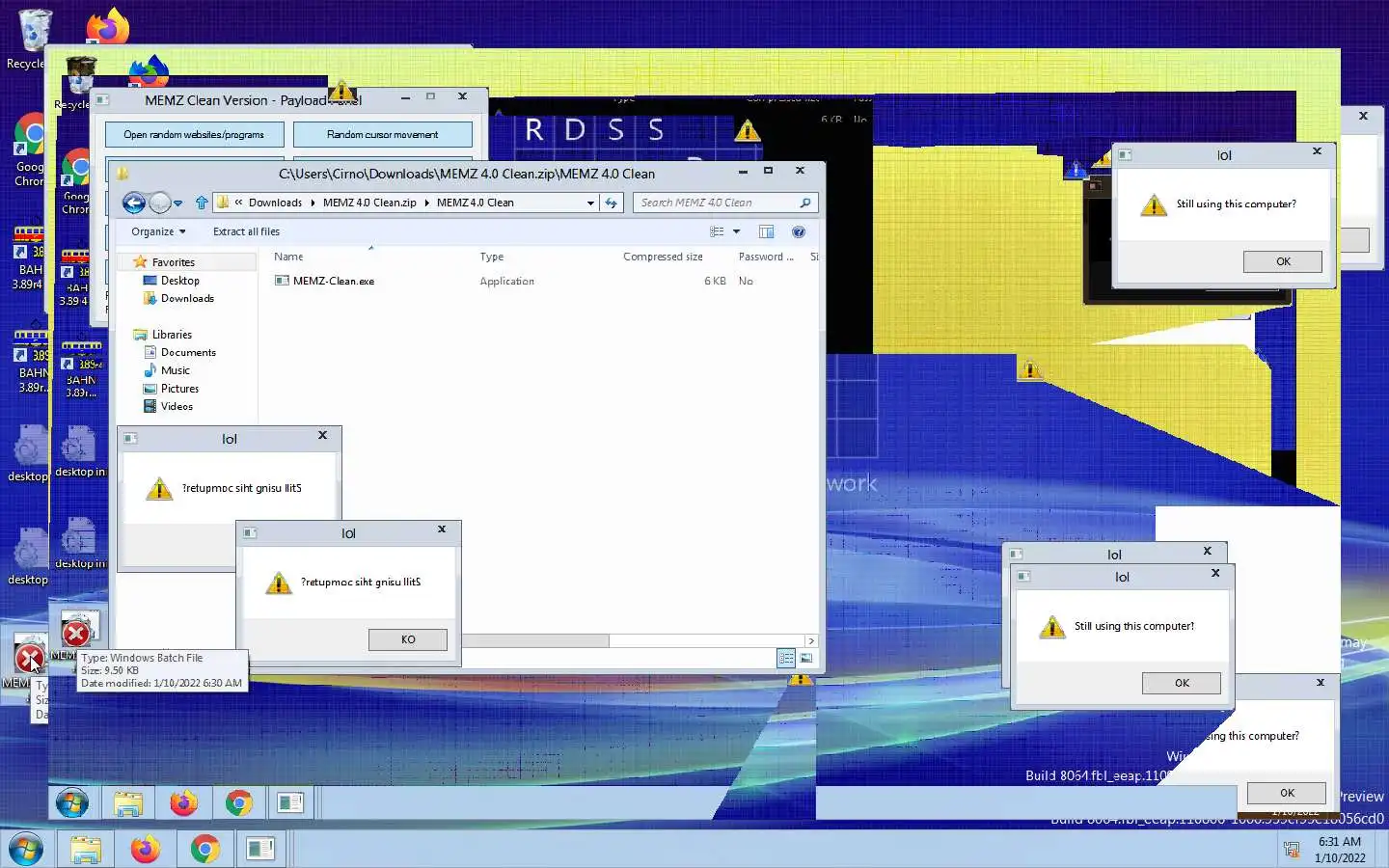Refresh the MEMZ 4.0 Clean folder view

[611, 203]
